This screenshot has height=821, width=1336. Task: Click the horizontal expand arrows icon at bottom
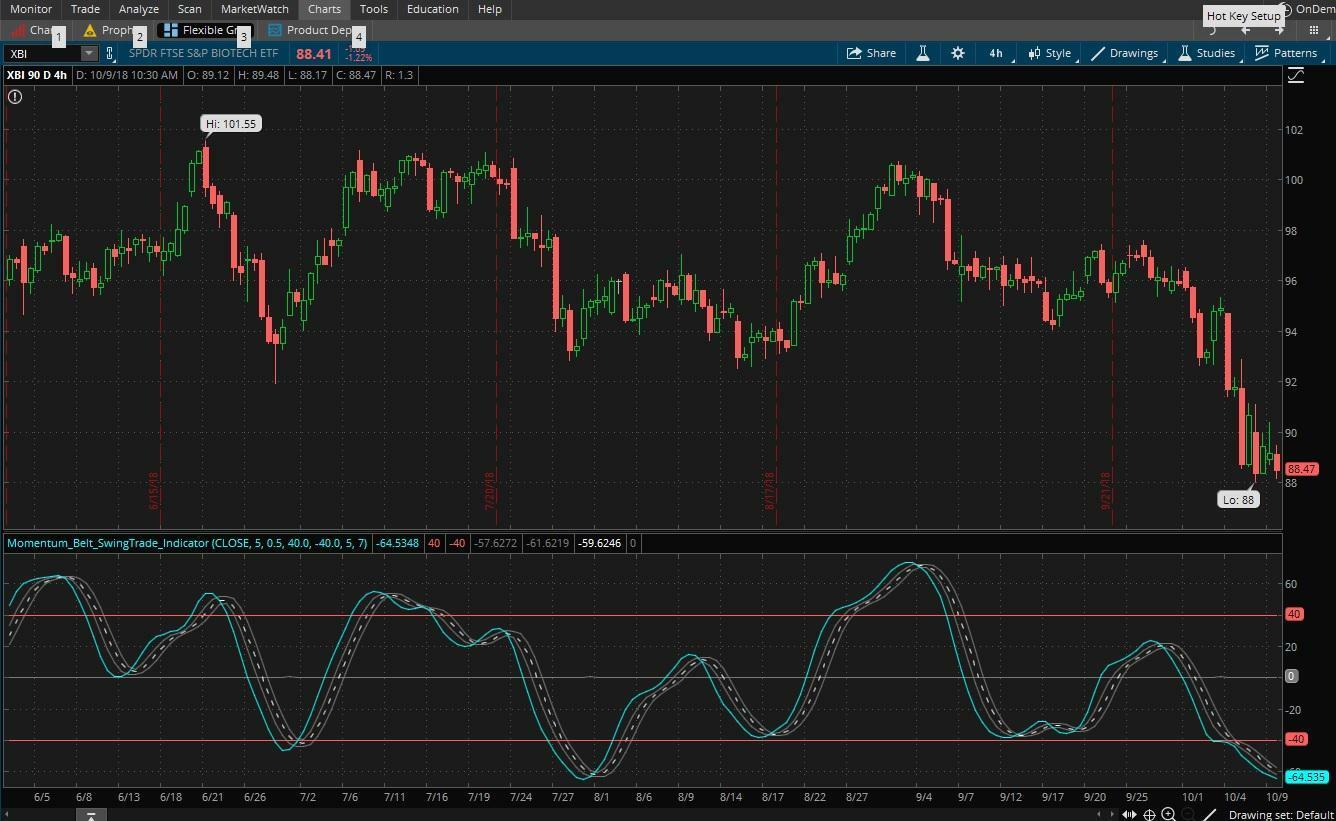point(1129,815)
